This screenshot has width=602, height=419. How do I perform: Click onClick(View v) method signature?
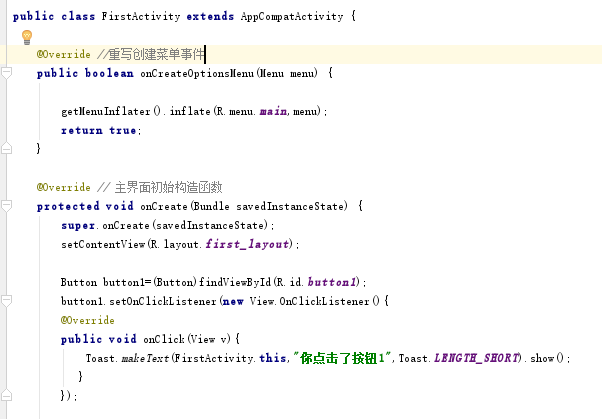(x=187, y=339)
